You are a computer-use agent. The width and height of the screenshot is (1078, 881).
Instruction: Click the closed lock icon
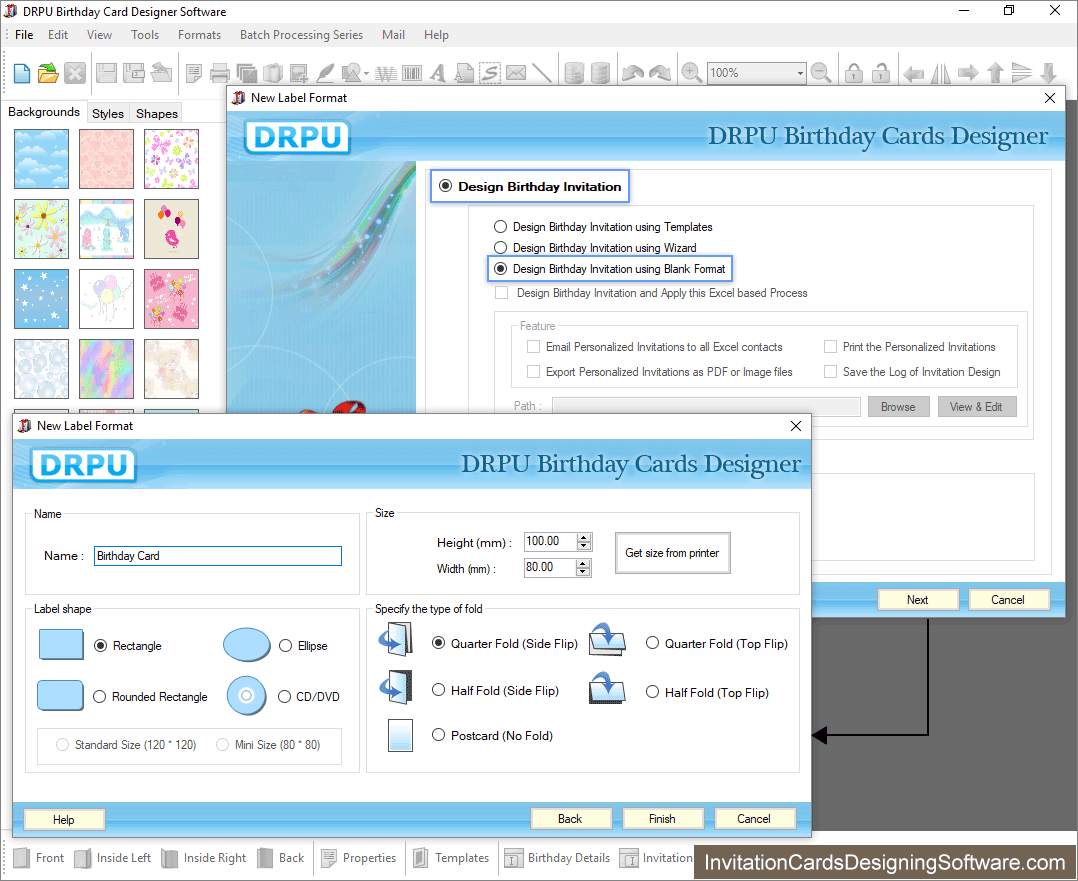(x=854, y=72)
